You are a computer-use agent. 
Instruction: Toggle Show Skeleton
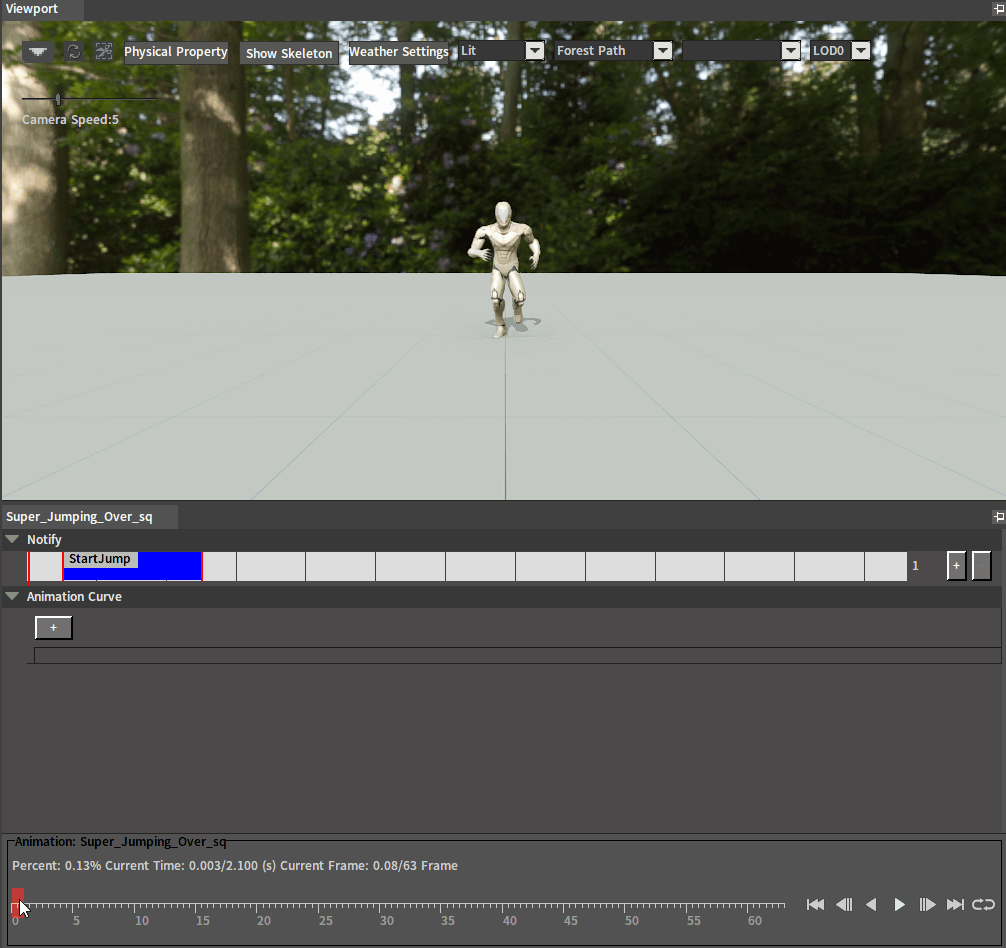pyautogui.click(x=289, y=53)
